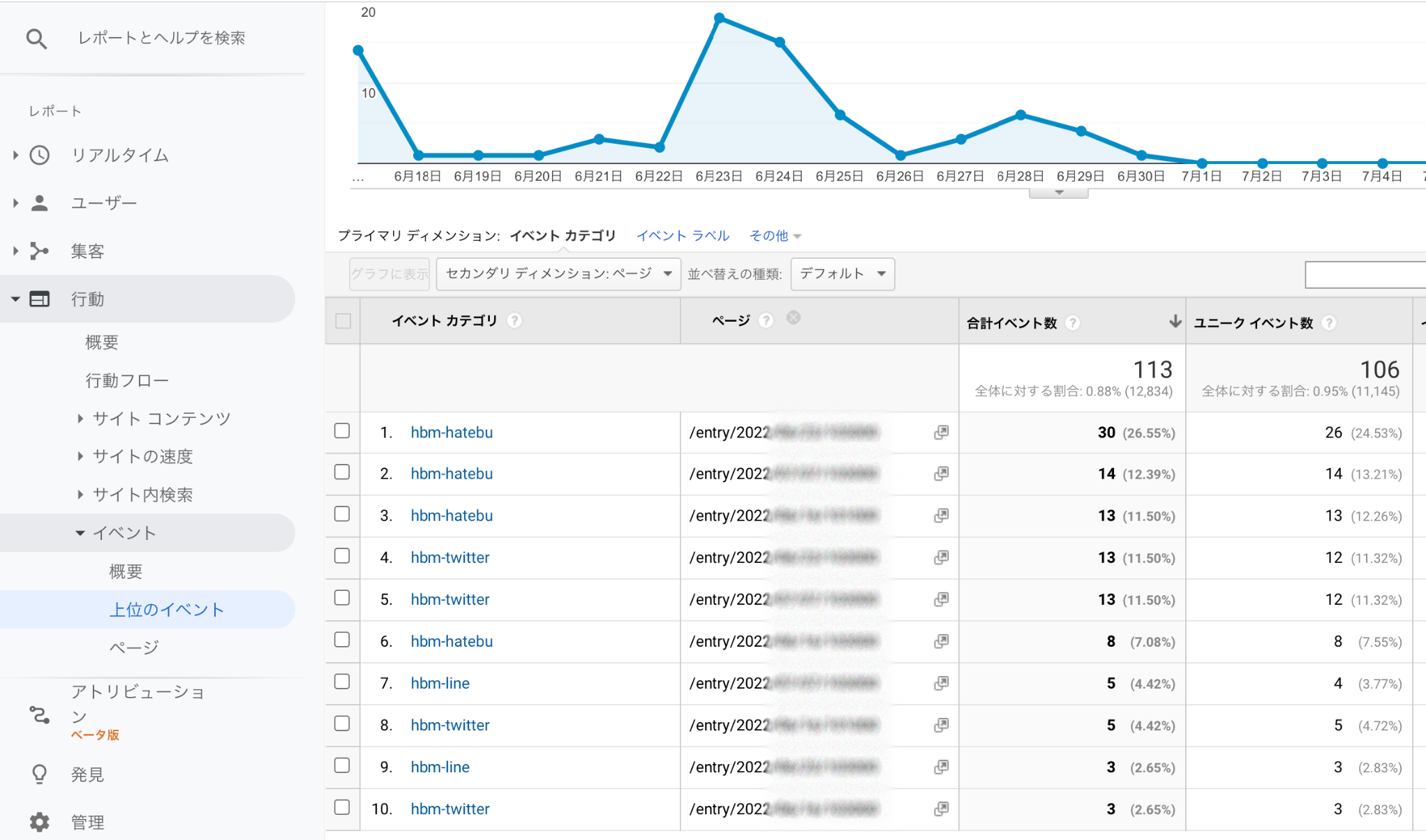Open Admin gear icon
The width and height of the screenshot is (1426, 840).
click(x=40, y=822)
